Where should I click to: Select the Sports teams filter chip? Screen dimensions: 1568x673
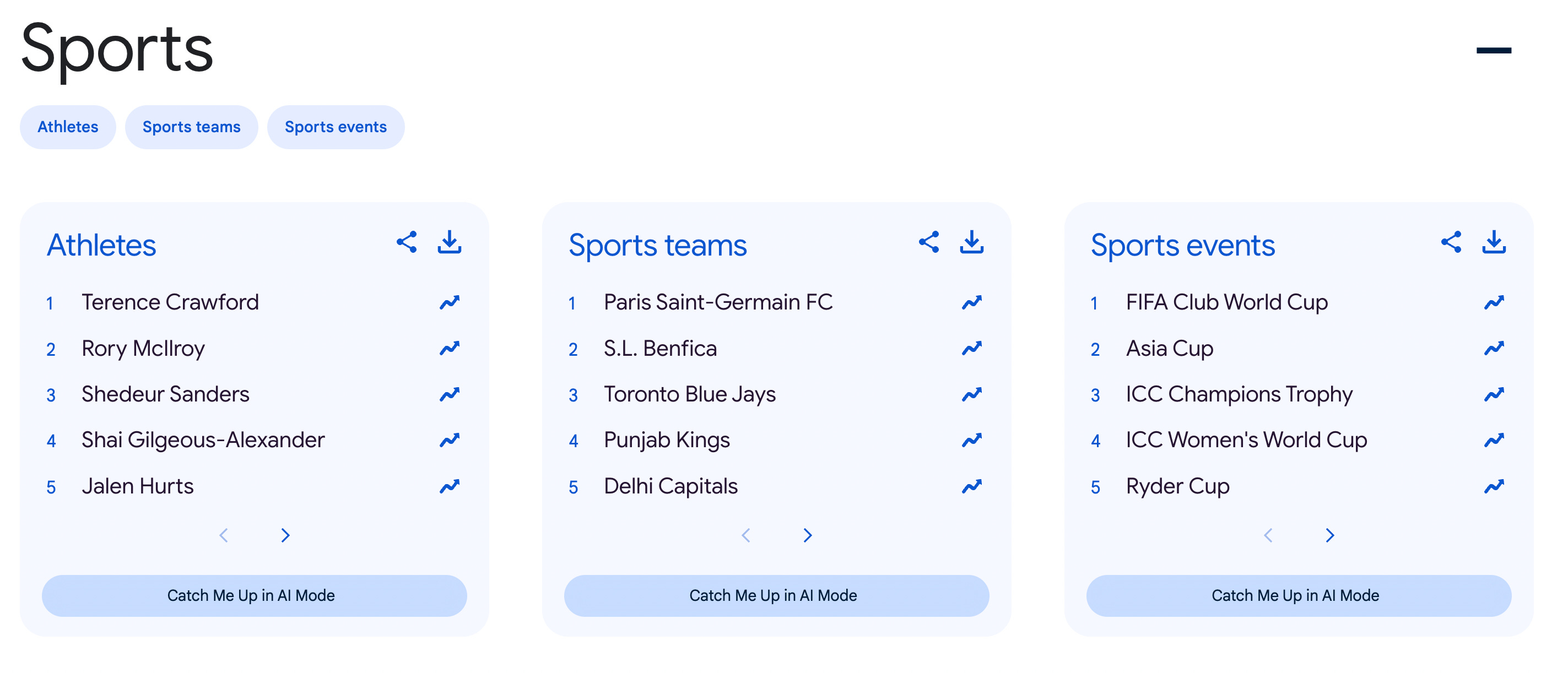pos(191,127)
